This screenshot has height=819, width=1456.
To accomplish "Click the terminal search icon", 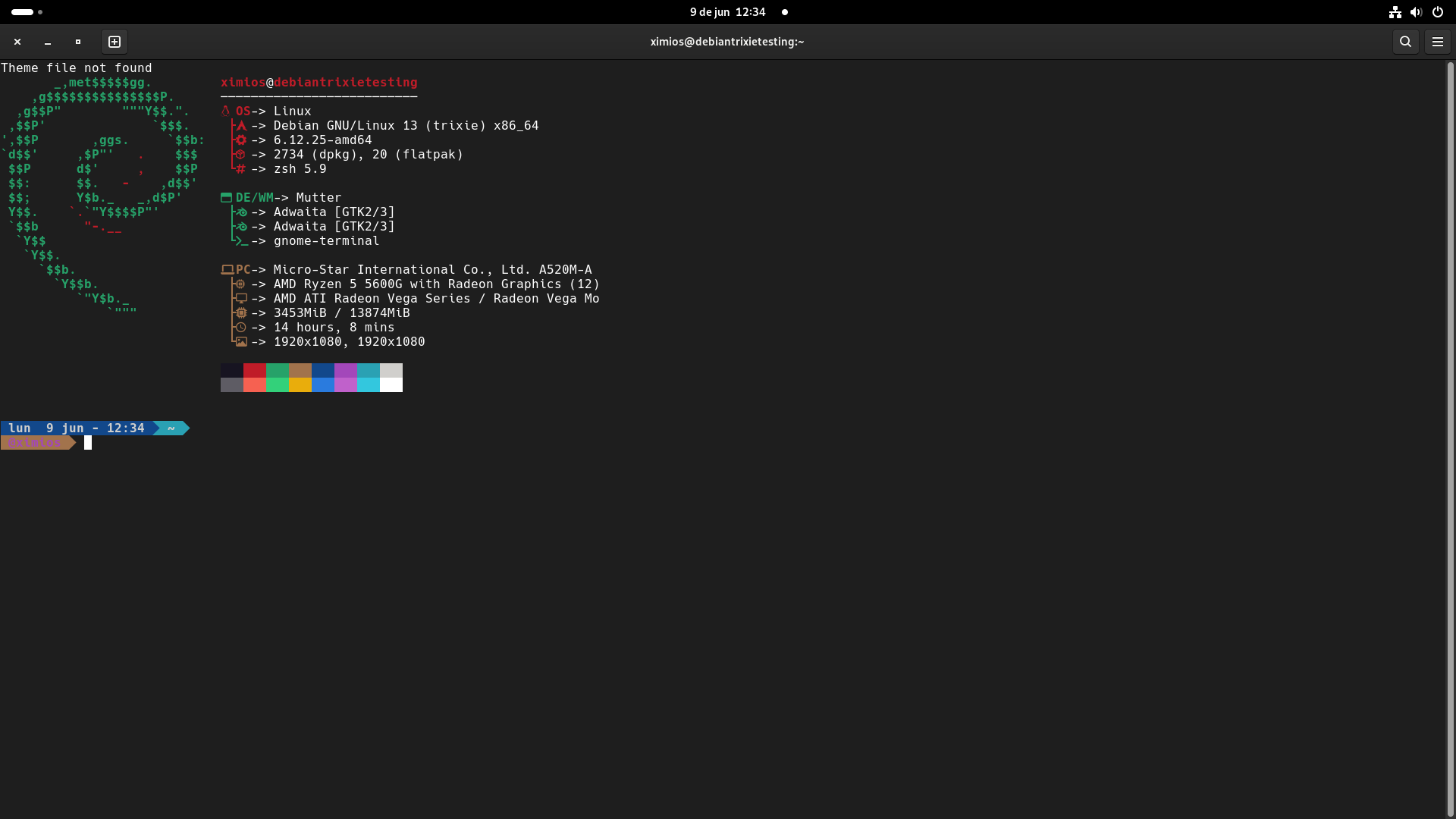I will pyautogui.click(x=1405, y=42).
